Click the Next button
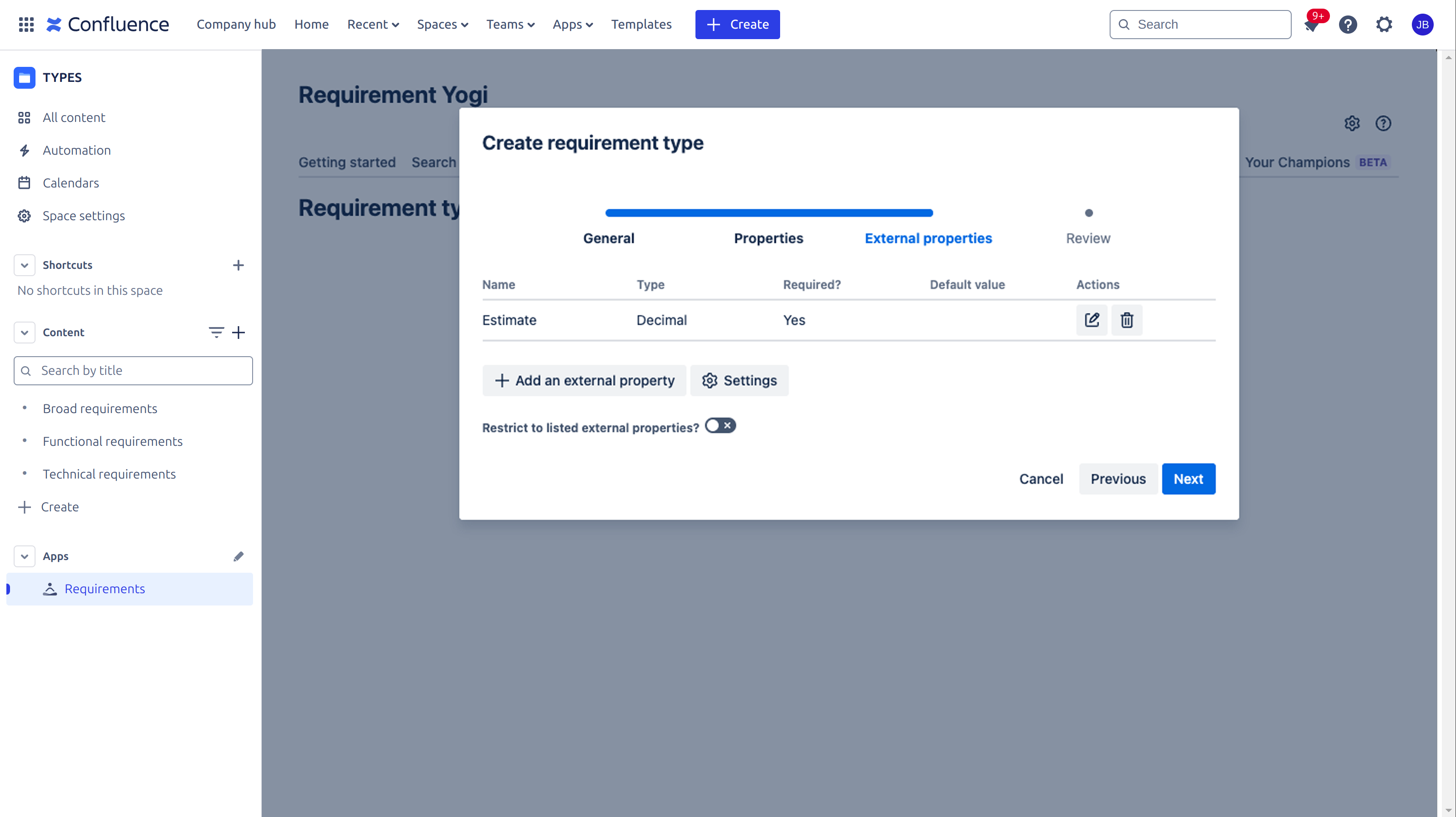Viewport: 1456px width, 817px height. click(x=1188, y=479)
